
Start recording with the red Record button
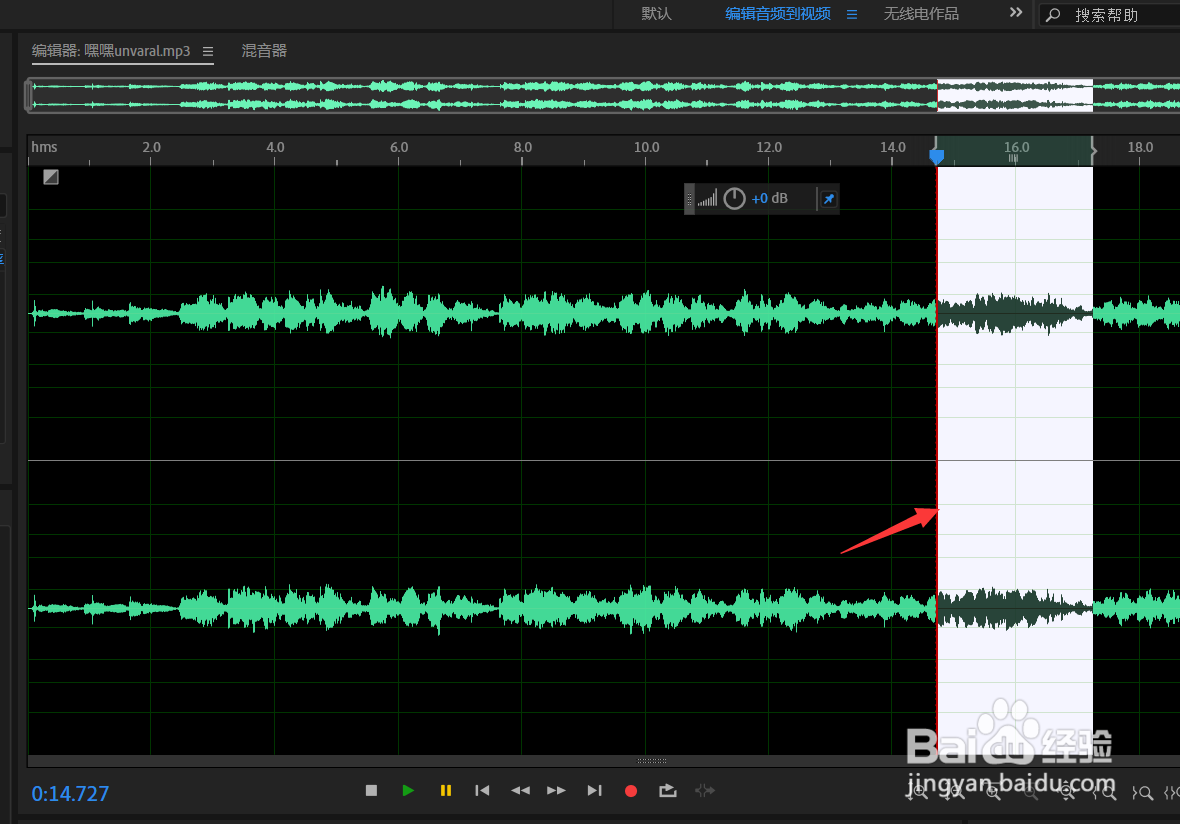pos(631,791)
